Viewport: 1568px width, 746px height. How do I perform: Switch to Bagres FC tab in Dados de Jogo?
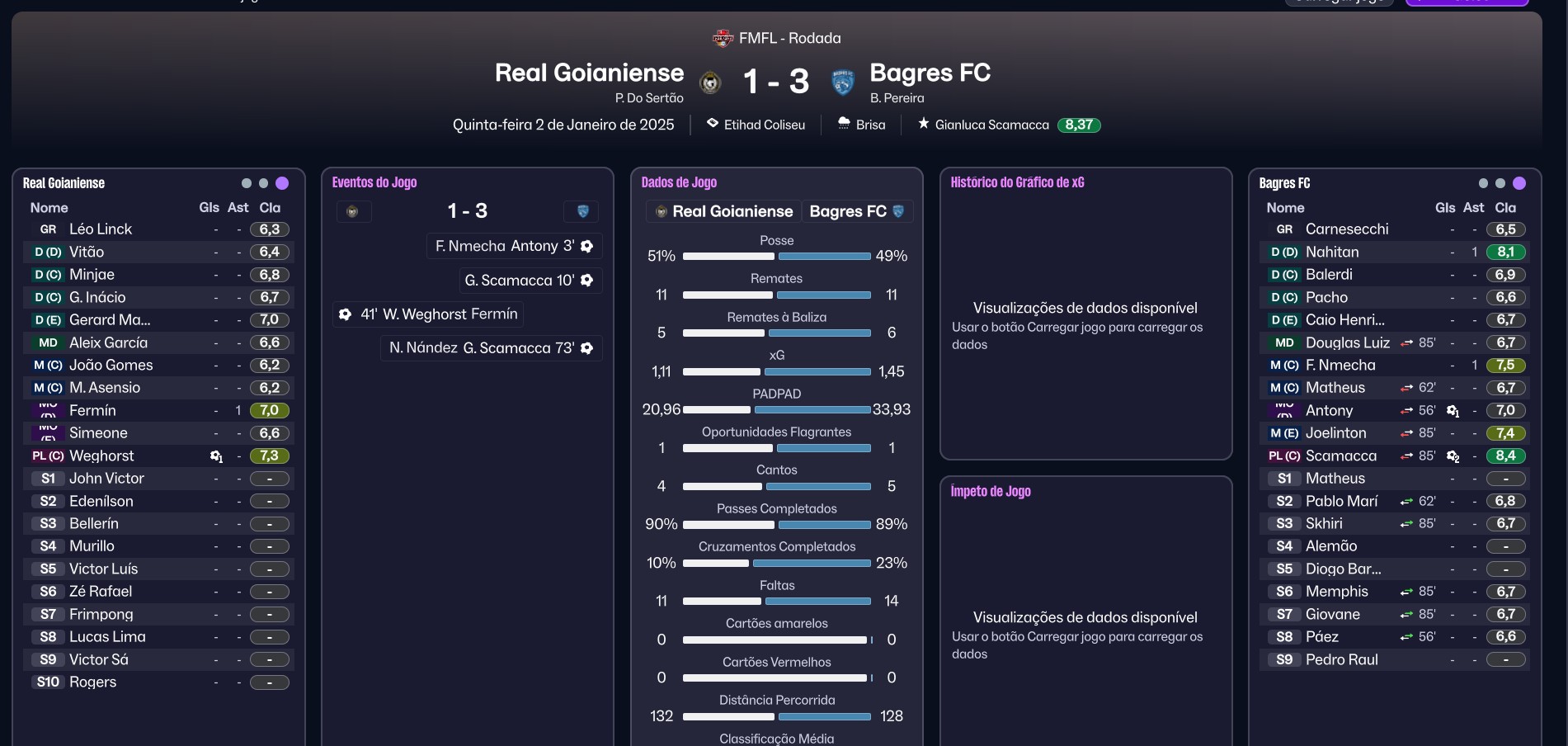click(x=856, y=211)
